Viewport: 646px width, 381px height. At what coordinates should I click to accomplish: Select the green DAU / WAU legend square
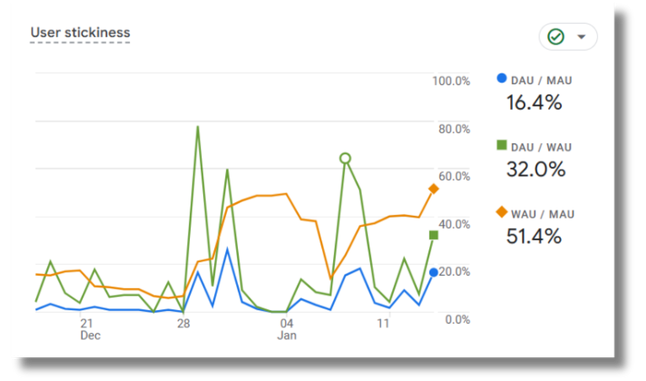pyautogui.click(x=501, y=145)
